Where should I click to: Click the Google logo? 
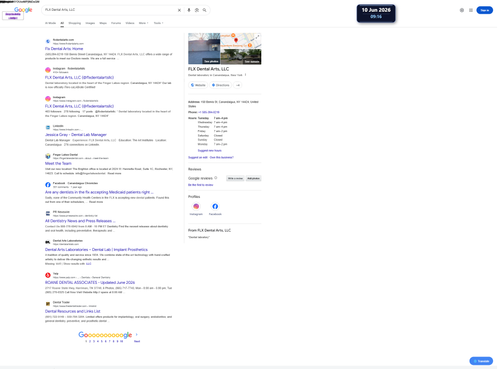tap(23, 10)
